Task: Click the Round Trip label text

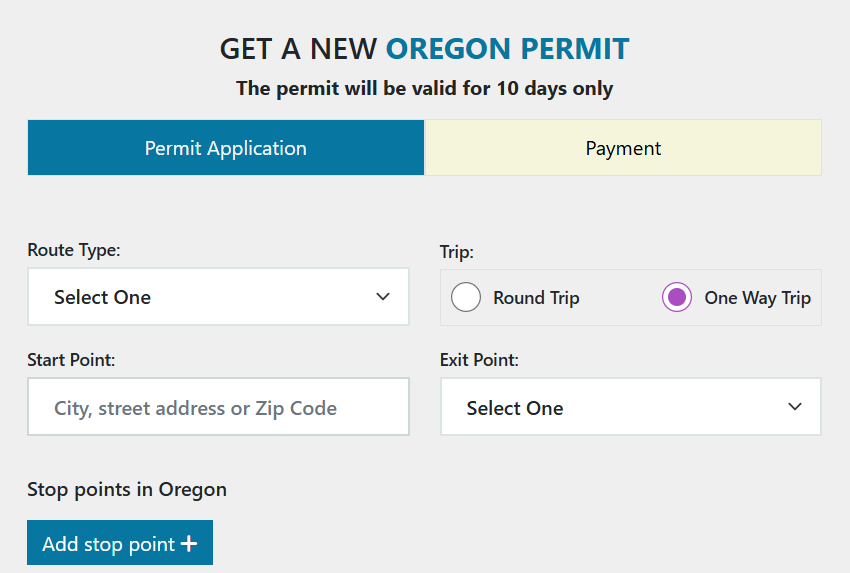Action: click(536, 298)
